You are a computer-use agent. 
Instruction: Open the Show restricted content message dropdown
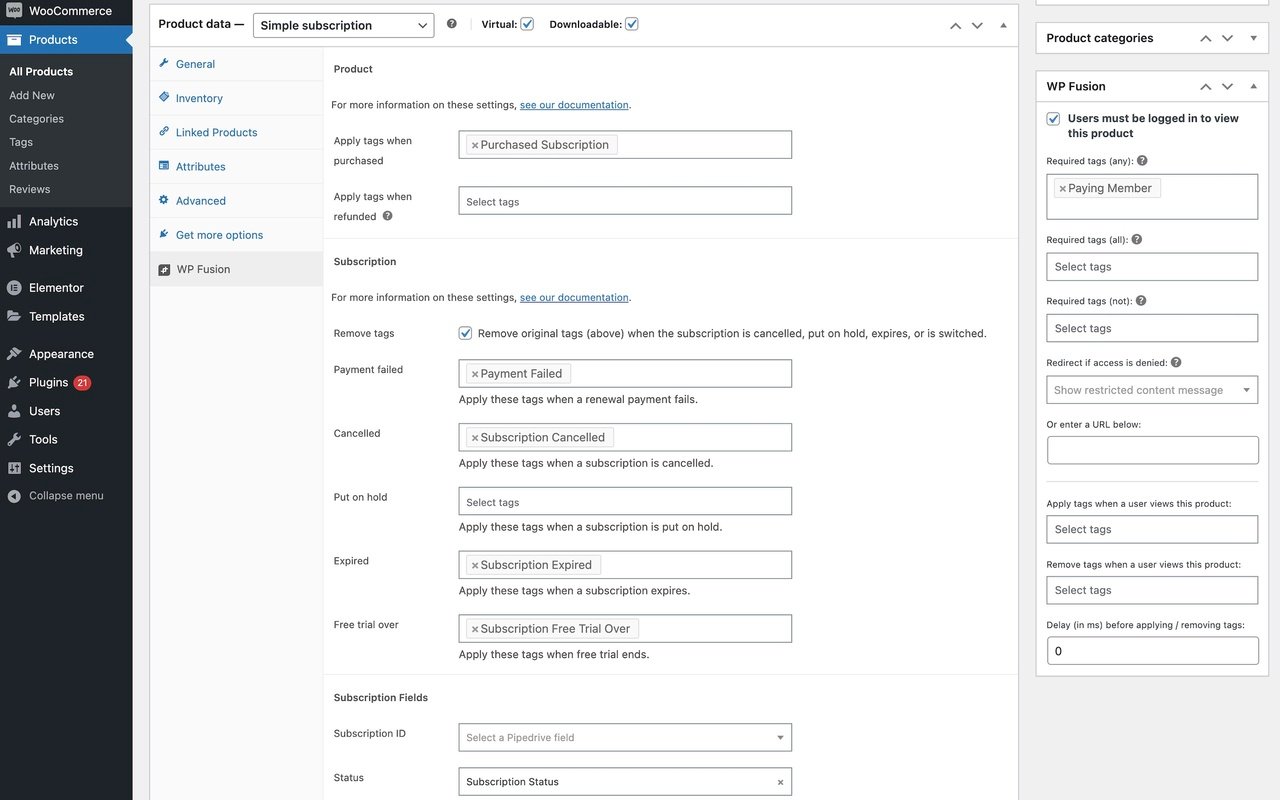pyautogui.click(x=1152, y=388)
